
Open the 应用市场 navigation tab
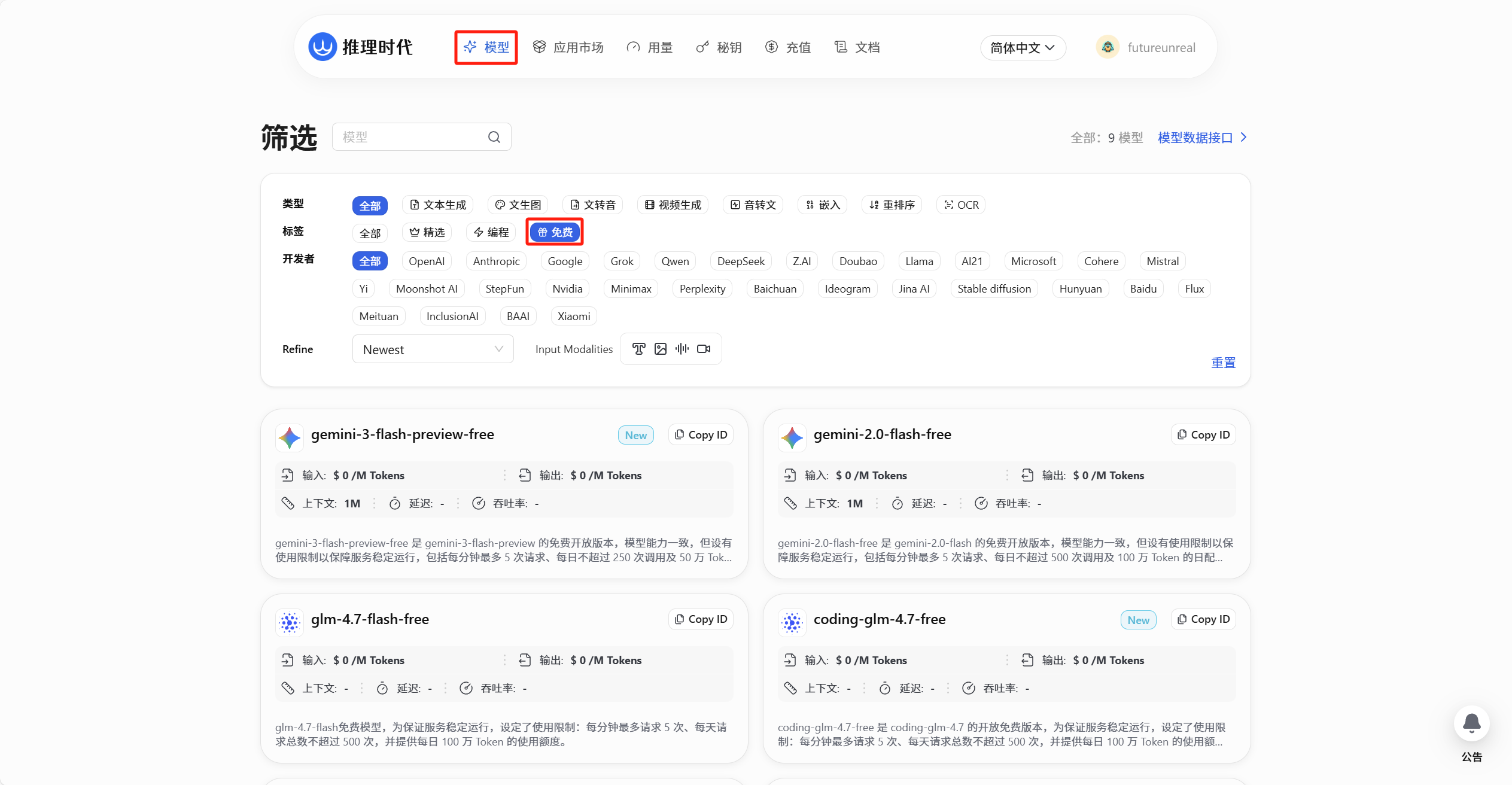tap(568, 47)
